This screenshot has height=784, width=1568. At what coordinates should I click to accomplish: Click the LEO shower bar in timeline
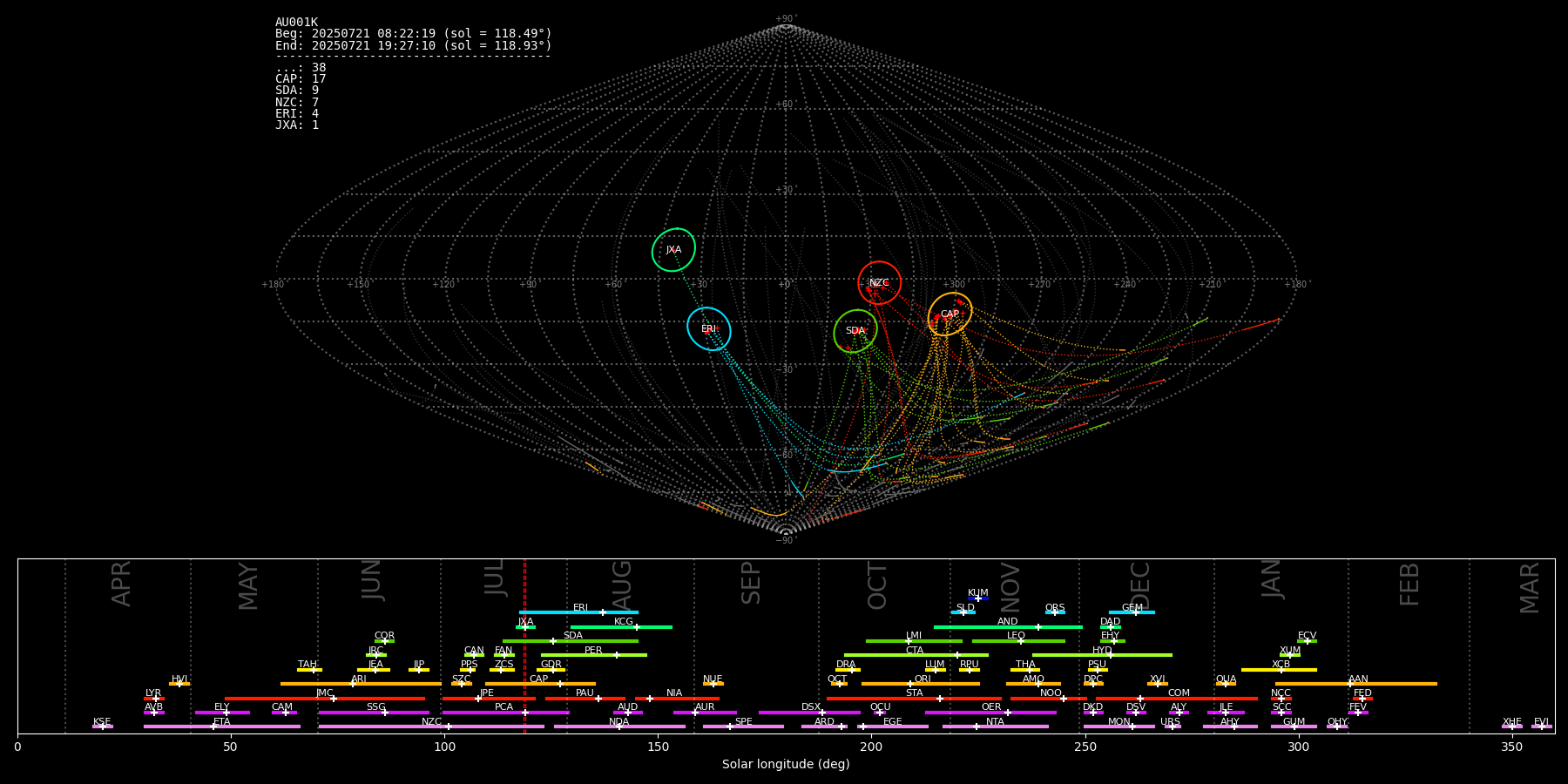pyautogui.click(x=1018, y=641)
